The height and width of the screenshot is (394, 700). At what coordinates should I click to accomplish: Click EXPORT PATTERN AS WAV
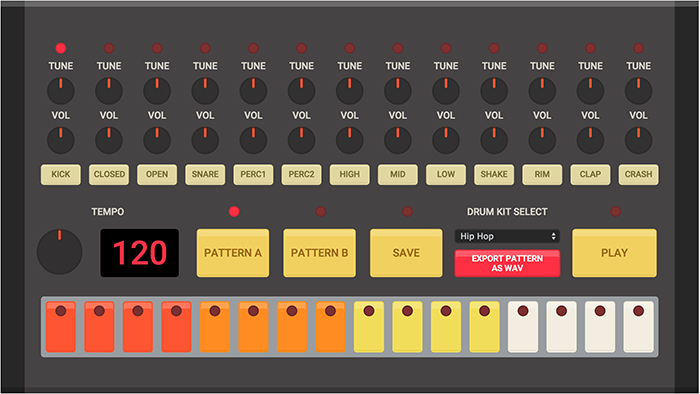coord(507,263)
